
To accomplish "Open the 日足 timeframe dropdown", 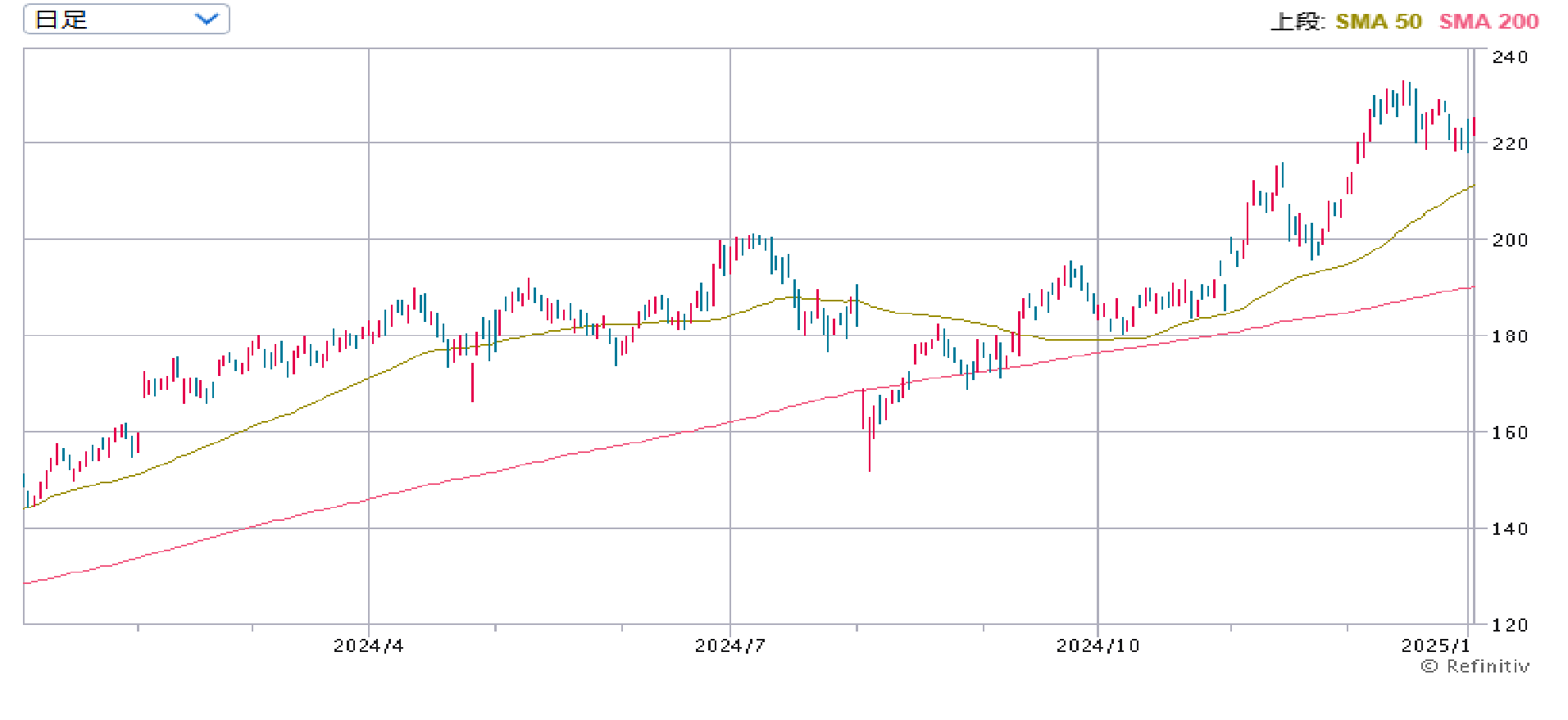I will (x=125, y=20).
